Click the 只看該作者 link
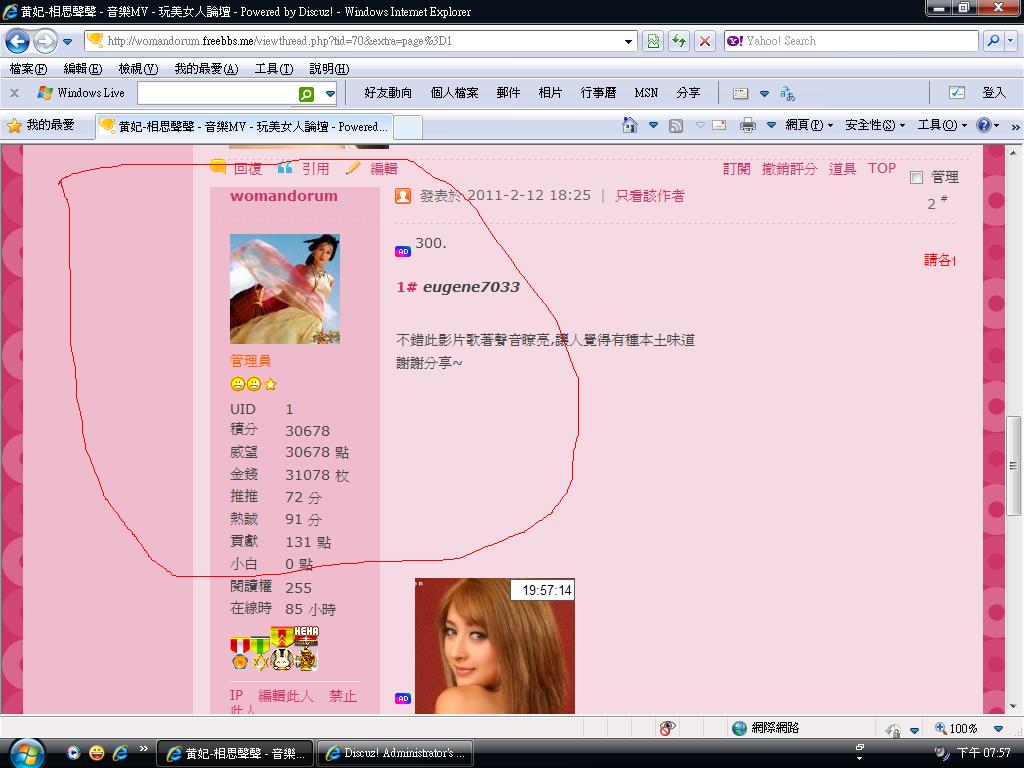Viewport: 1024px width, 768px height. (x=650, y=195)
